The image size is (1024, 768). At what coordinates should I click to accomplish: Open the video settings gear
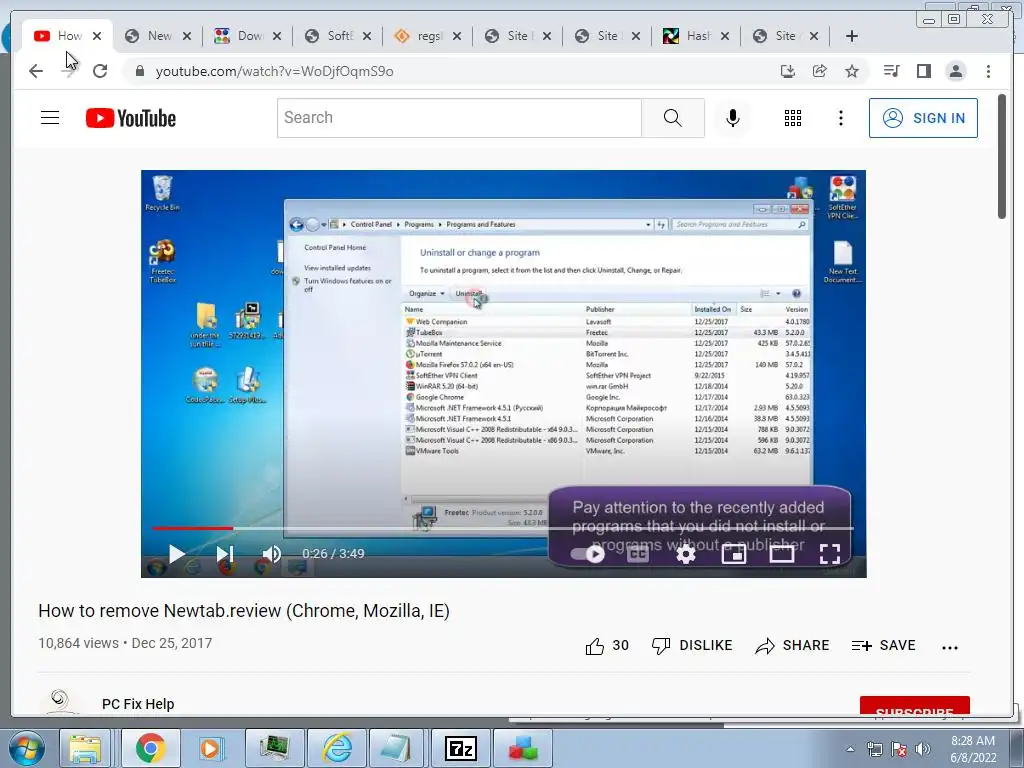(x=686, y=554)
